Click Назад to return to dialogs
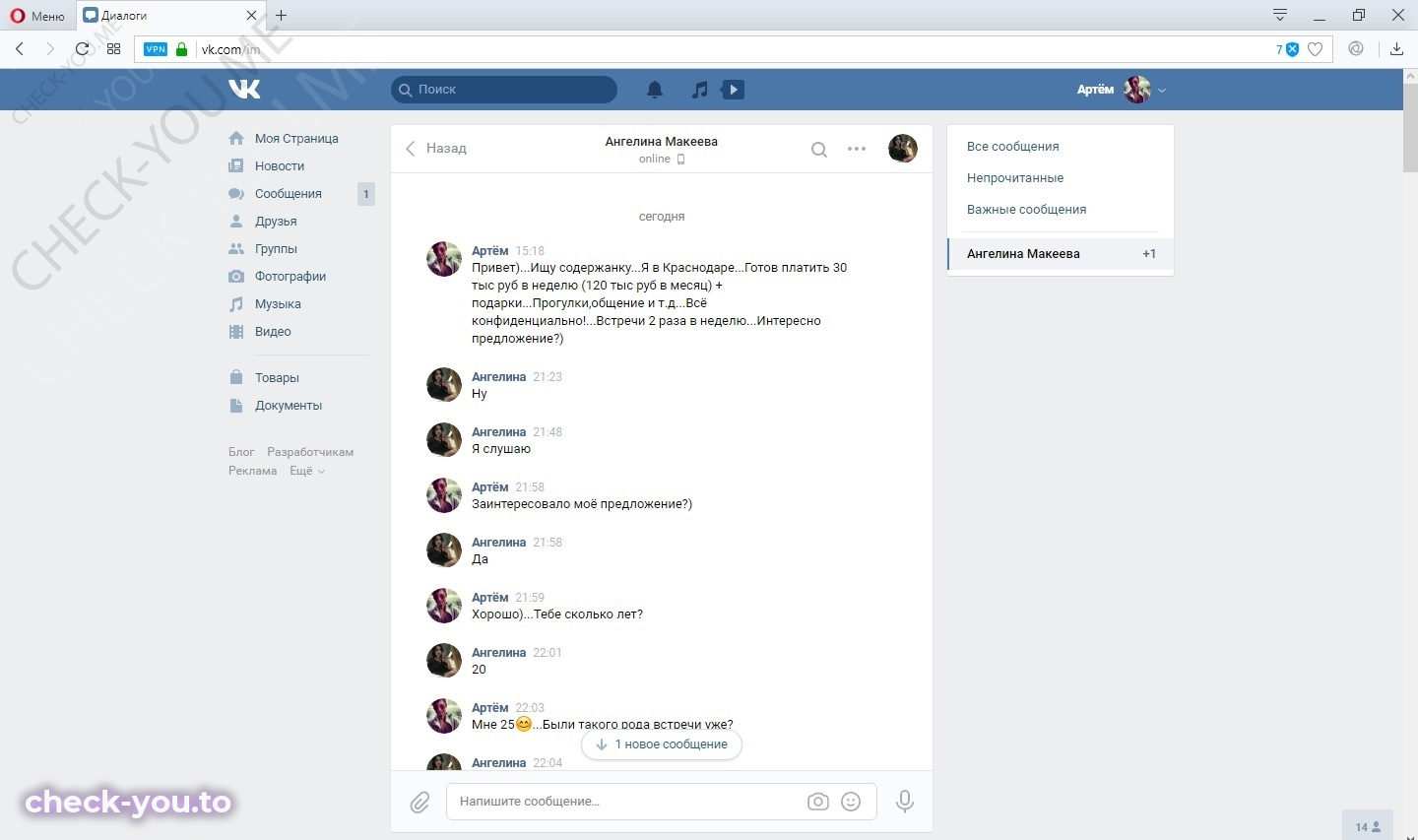 pyautogui.click(x=435, y=149)
